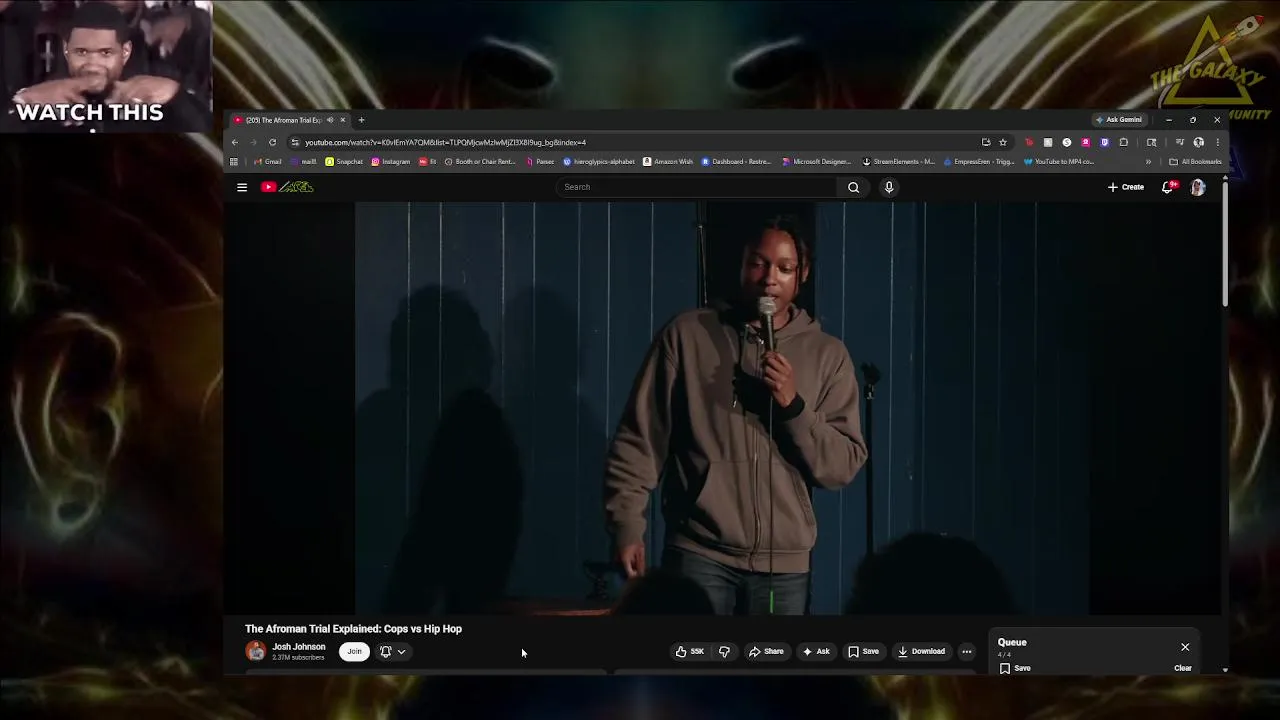The image size is (1280, 720).
Task: Open the YouTube guide hamburger menu
Action: point(242,187)
